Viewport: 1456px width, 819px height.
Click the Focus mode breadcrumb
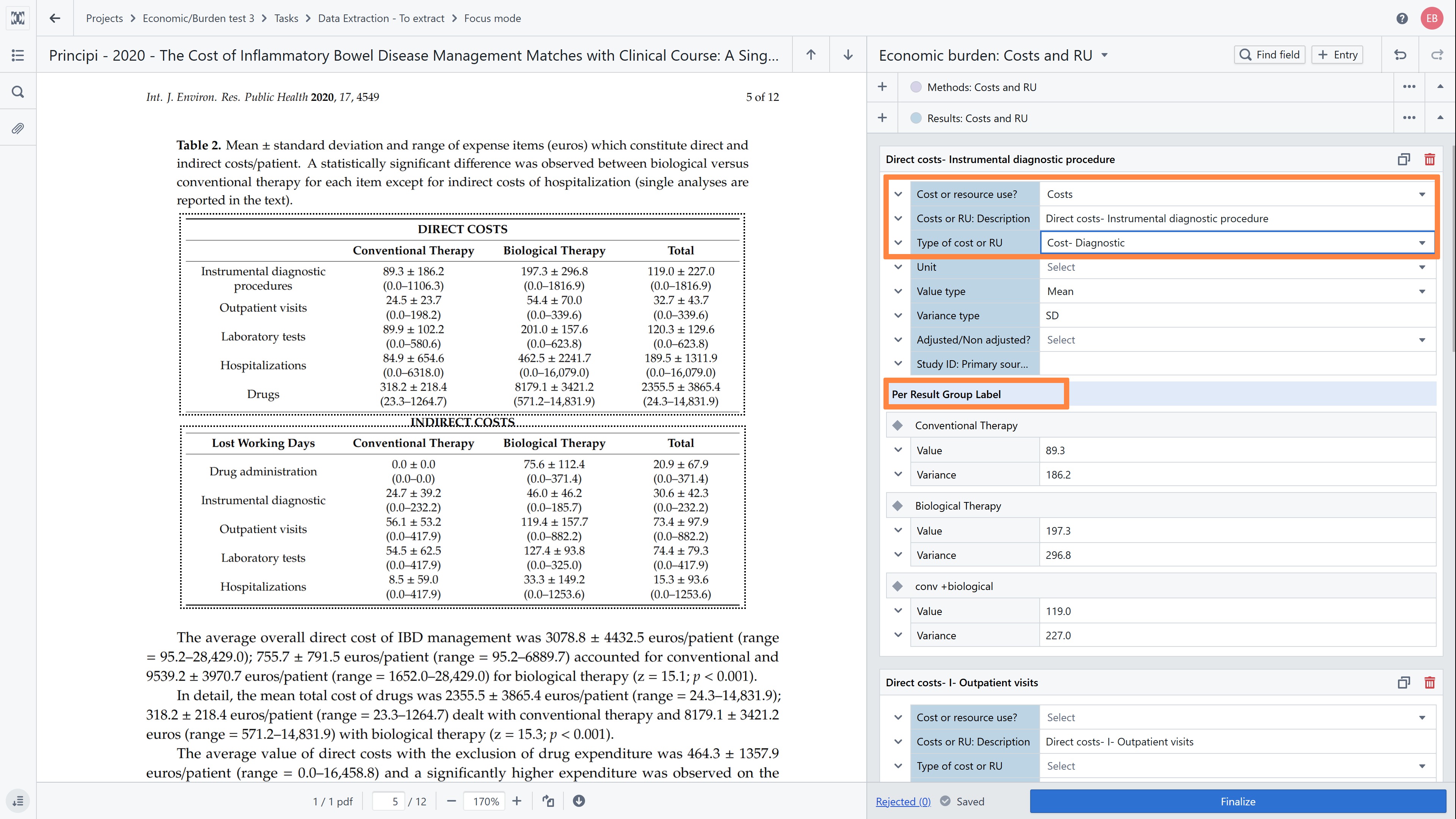[x=492, y=18]
